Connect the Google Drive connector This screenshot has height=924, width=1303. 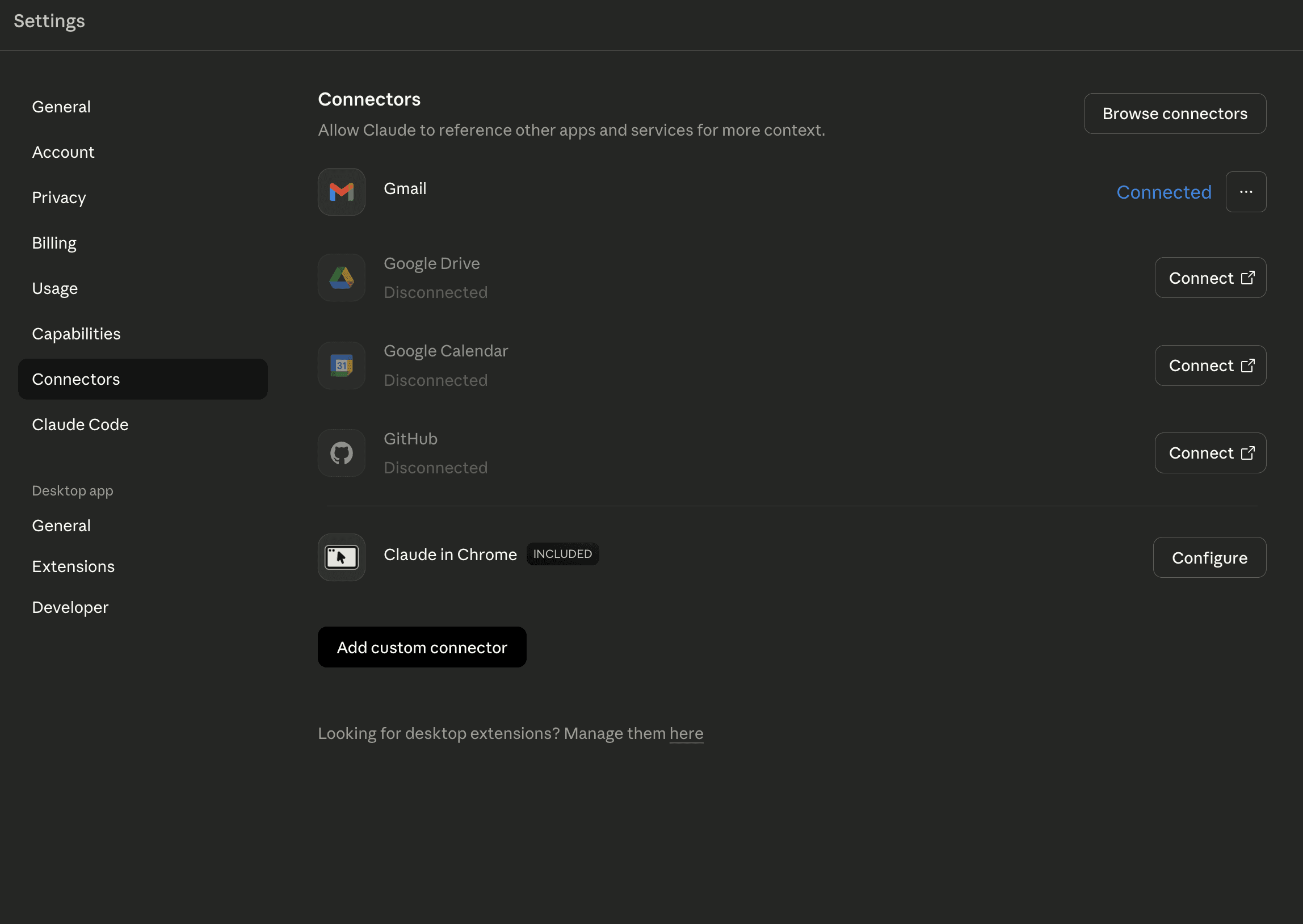(x=1210, y=278)
